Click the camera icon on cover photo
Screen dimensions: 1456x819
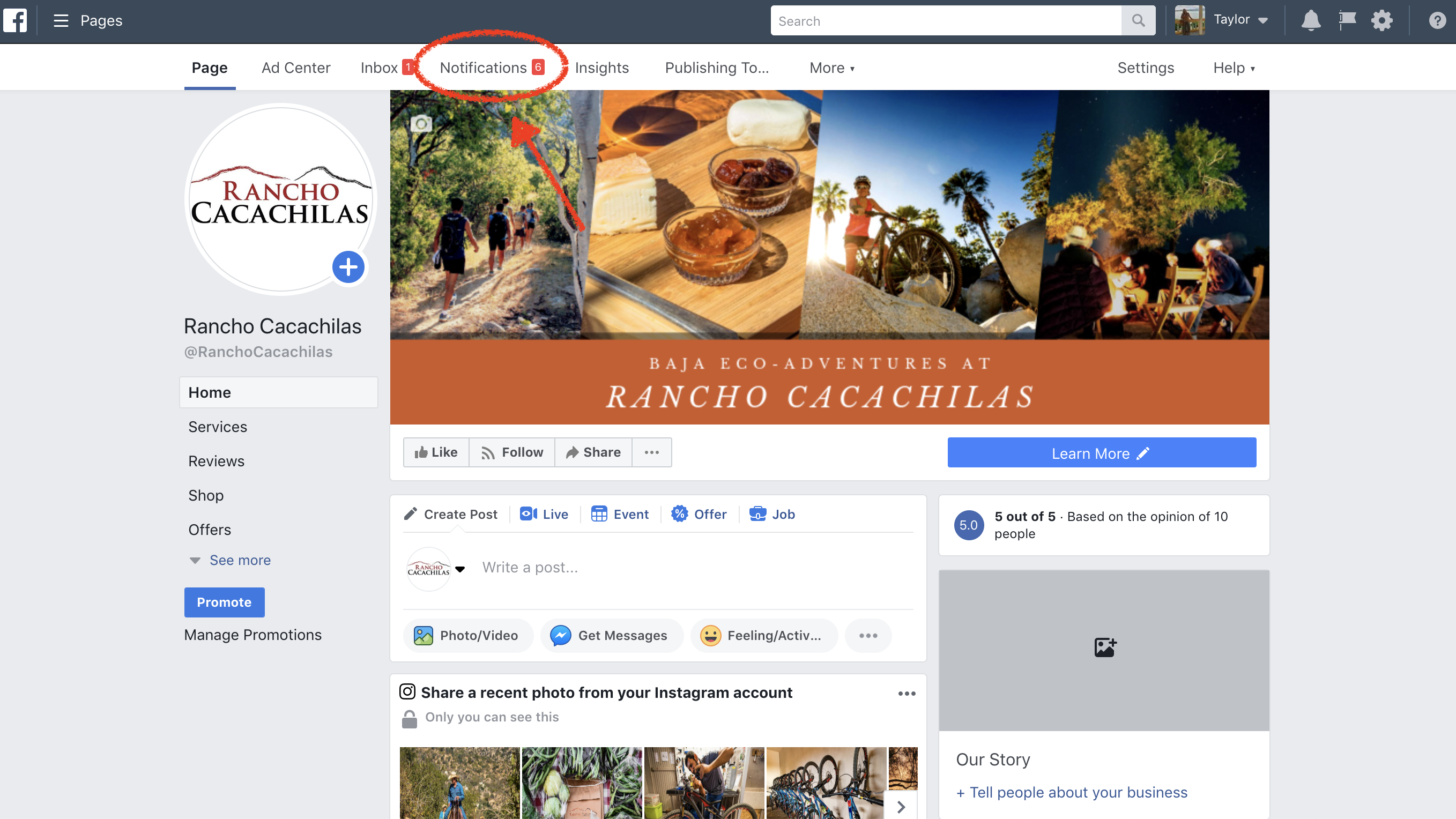(x=421, y=123)
